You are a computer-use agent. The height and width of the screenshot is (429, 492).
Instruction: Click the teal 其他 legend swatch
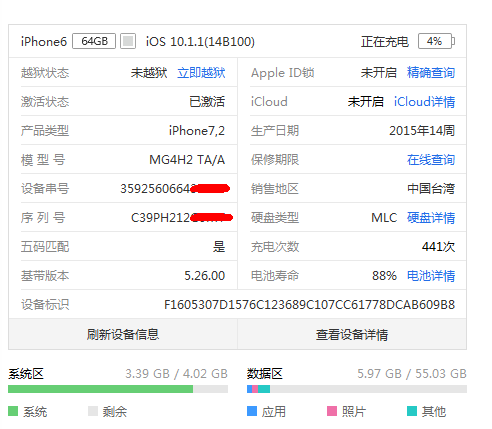pos(412,411)
